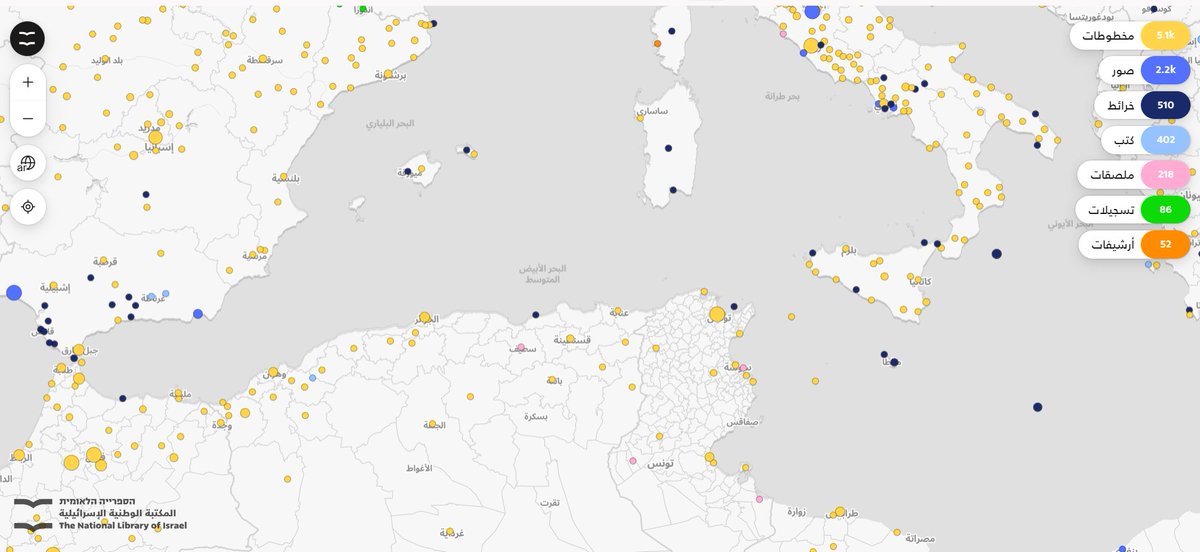The height and width of the screenshot is (552, 1200).
Task: Select the pink marker left of تونس label
Action: click(x=632, y=461)
